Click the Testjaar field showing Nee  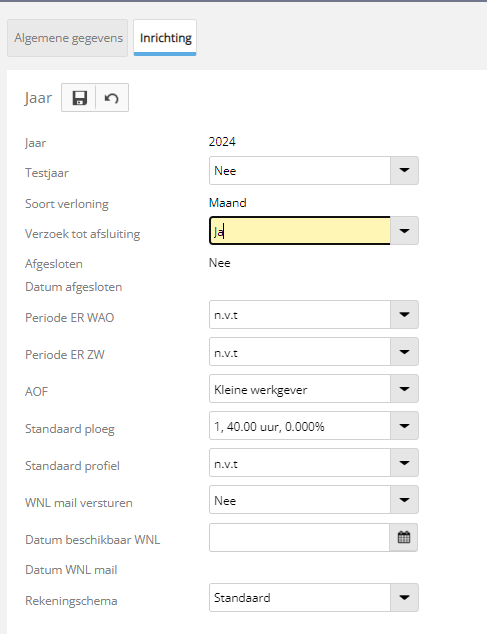[x=300, y=170]
